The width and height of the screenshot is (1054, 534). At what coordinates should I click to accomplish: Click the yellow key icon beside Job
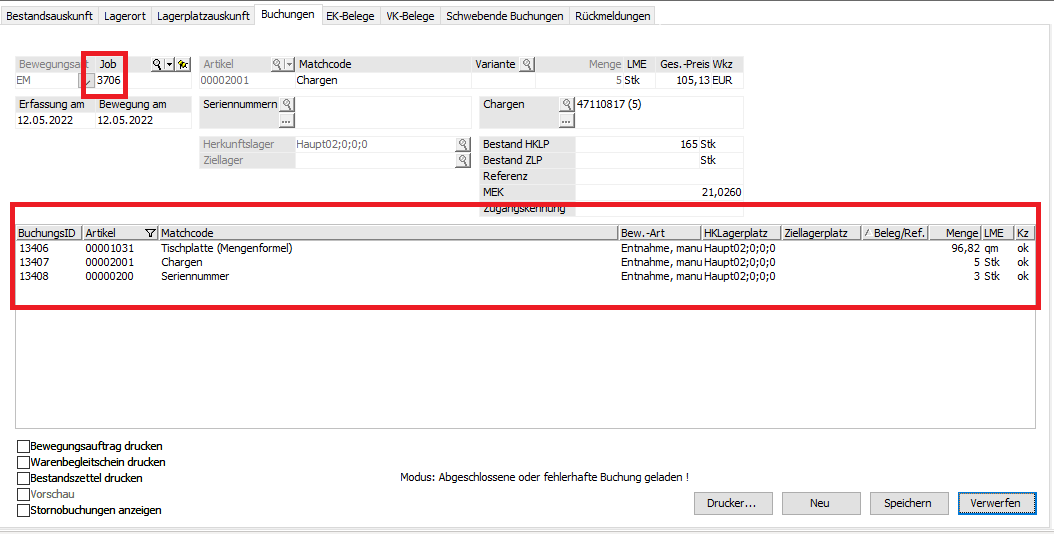click(x=183, y=64)
